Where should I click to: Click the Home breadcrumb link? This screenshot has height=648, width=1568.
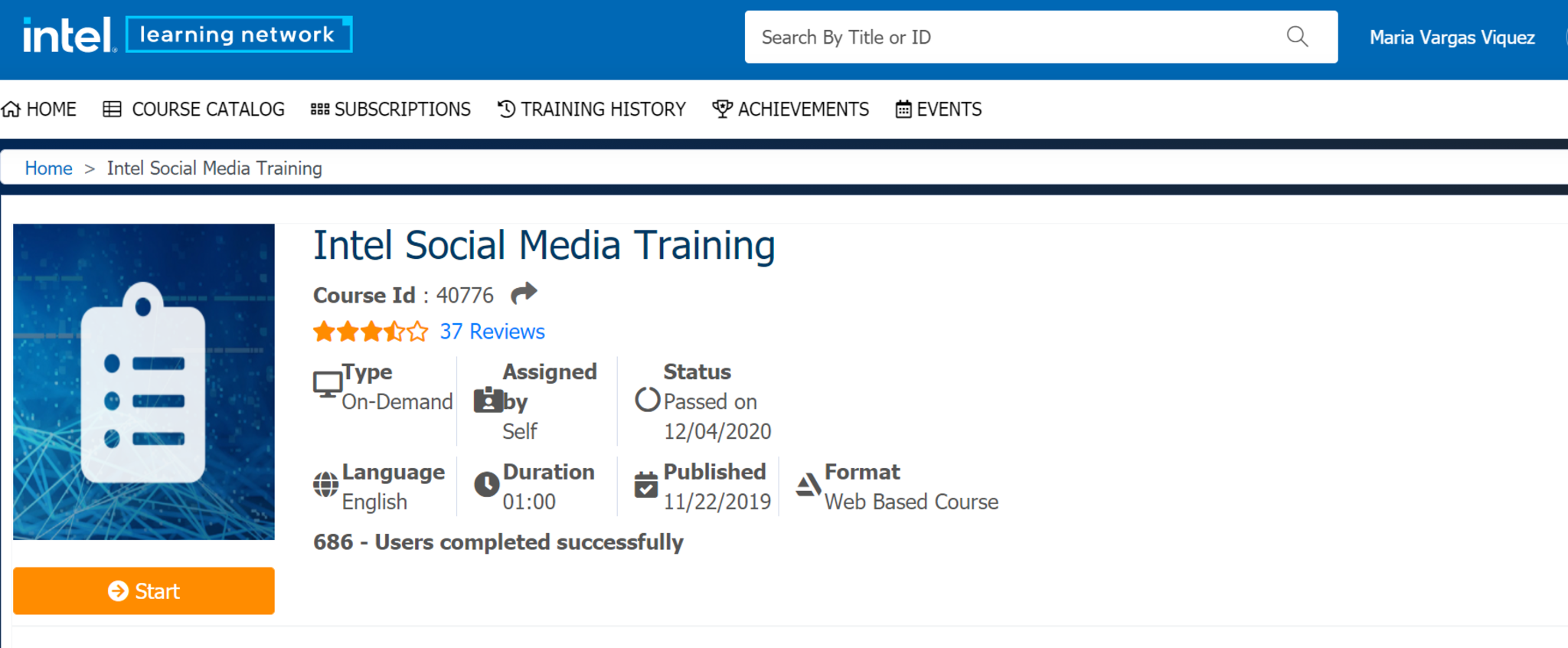pos(48,169)
